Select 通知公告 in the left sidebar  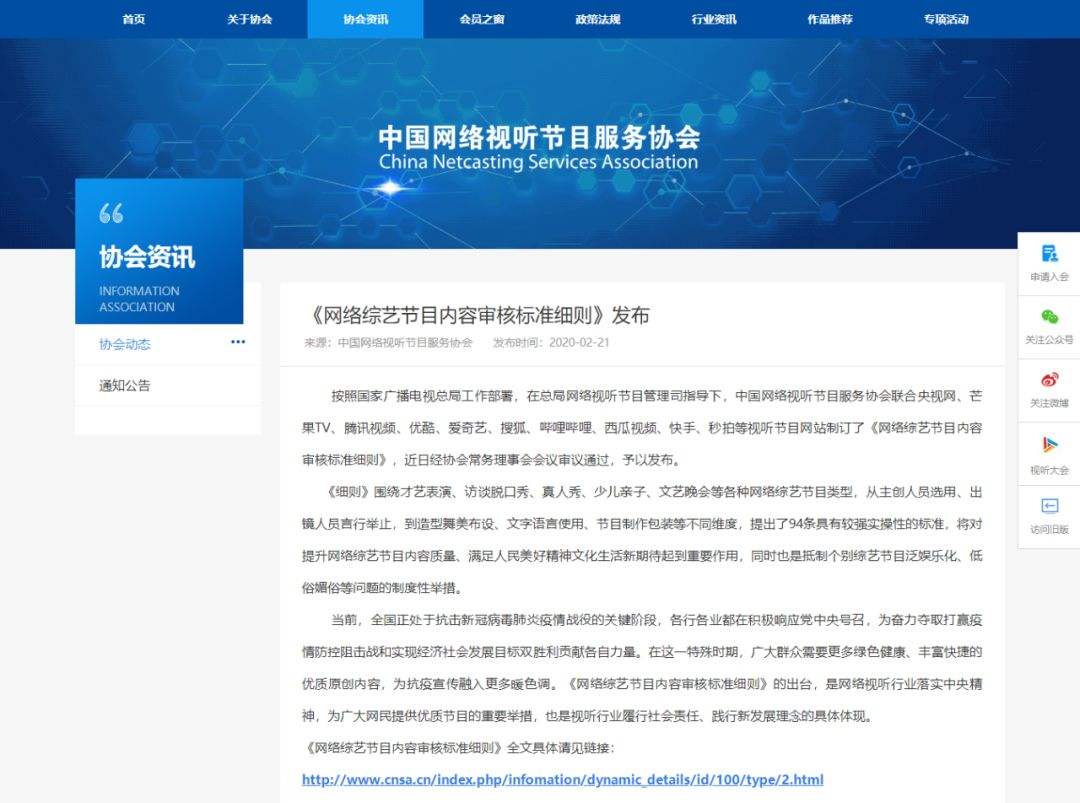(x=125, y=384)
